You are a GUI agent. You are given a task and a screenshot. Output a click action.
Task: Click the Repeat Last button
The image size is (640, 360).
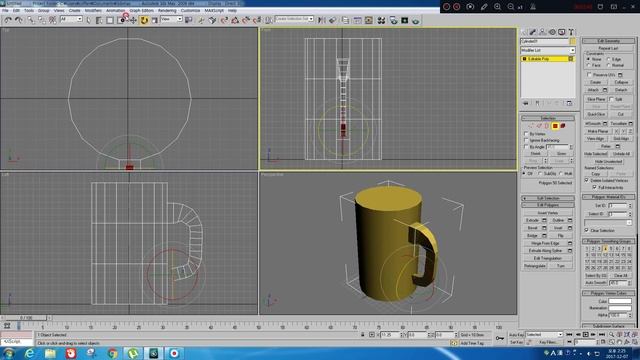click(609, 48)
